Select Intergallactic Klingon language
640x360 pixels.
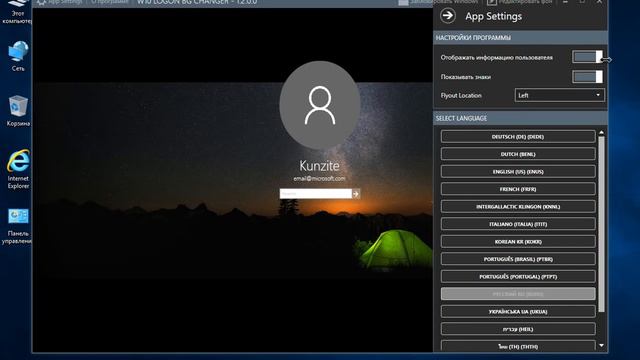pos(518,207)
